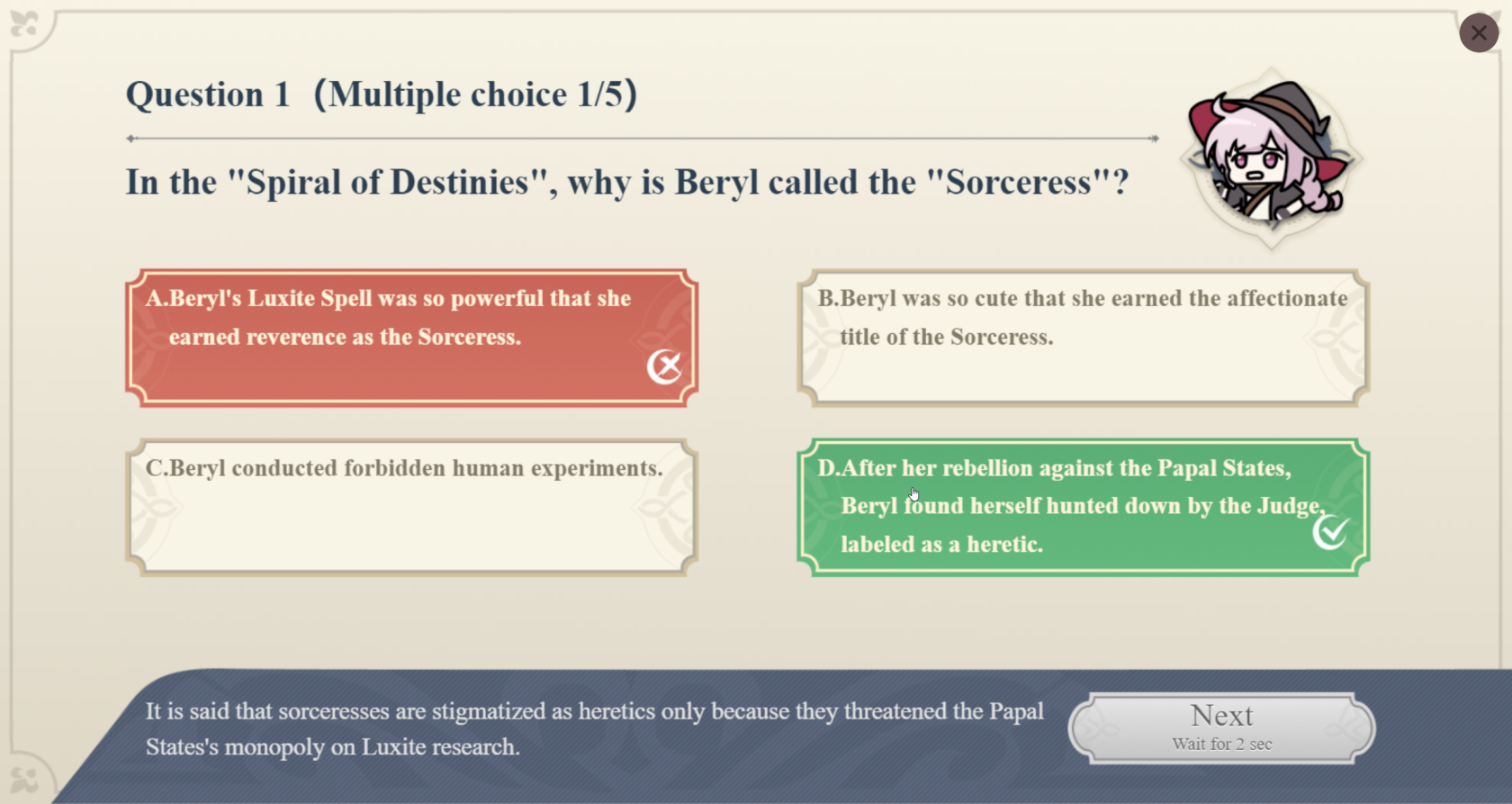Click the white checkmark on answer D
The height and width of the screenshot is (804, 1512).
tap(1330, 531)
